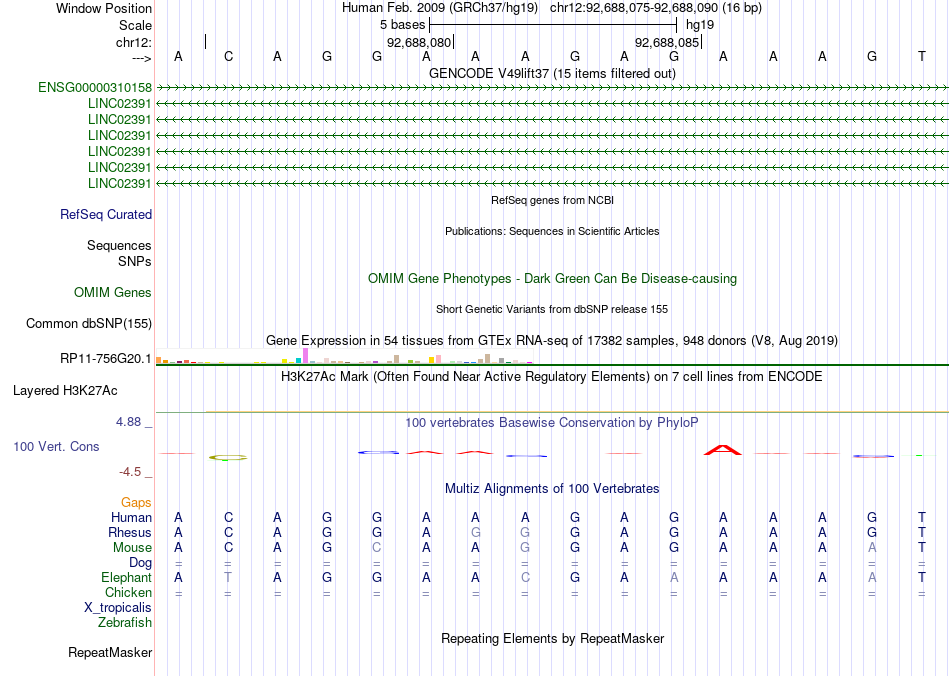Click the Human Feb. 2009 (GRCh37/hg19) assembly title

point(440,8)
